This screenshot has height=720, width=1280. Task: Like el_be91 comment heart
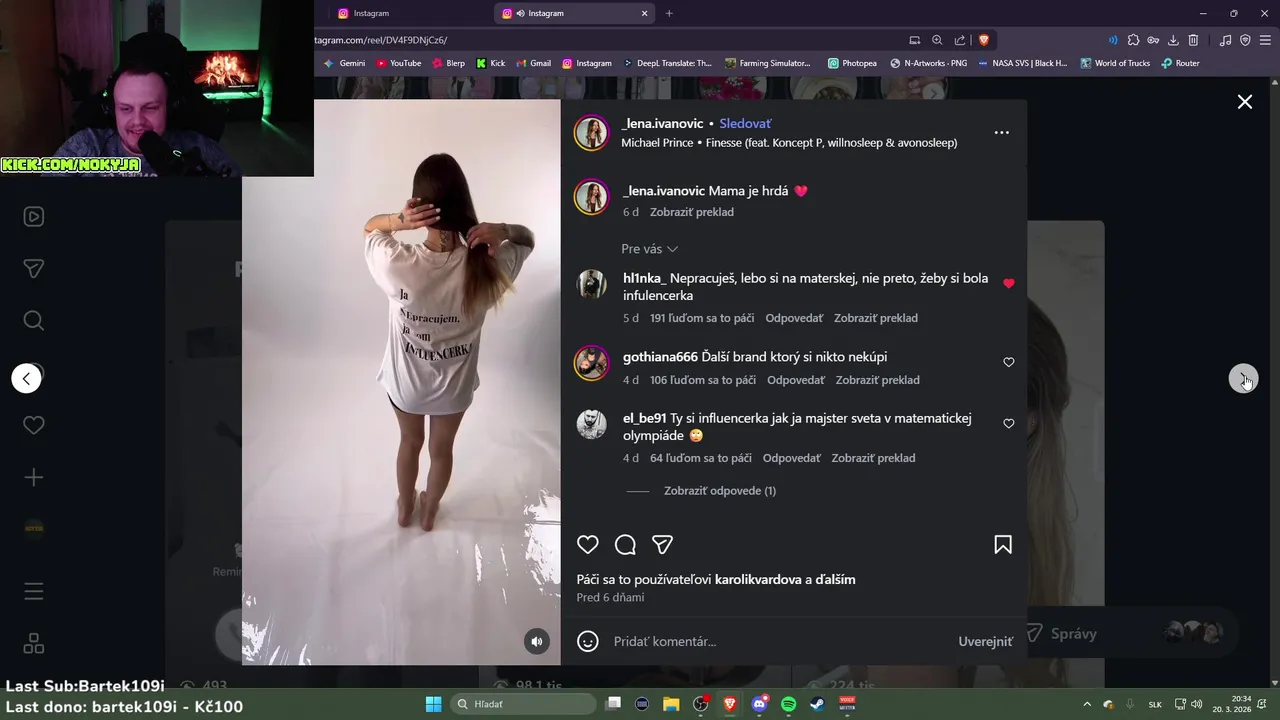pos(1008,424)
